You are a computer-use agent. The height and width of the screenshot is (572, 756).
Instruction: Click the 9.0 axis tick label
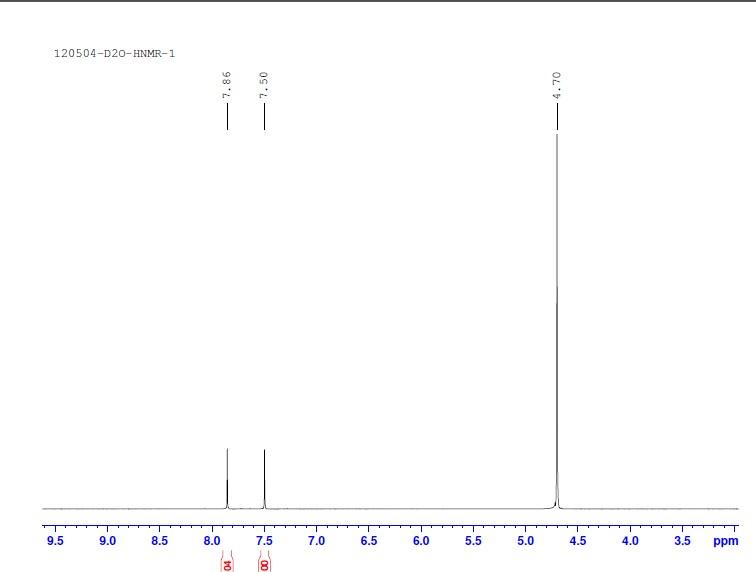108,541
